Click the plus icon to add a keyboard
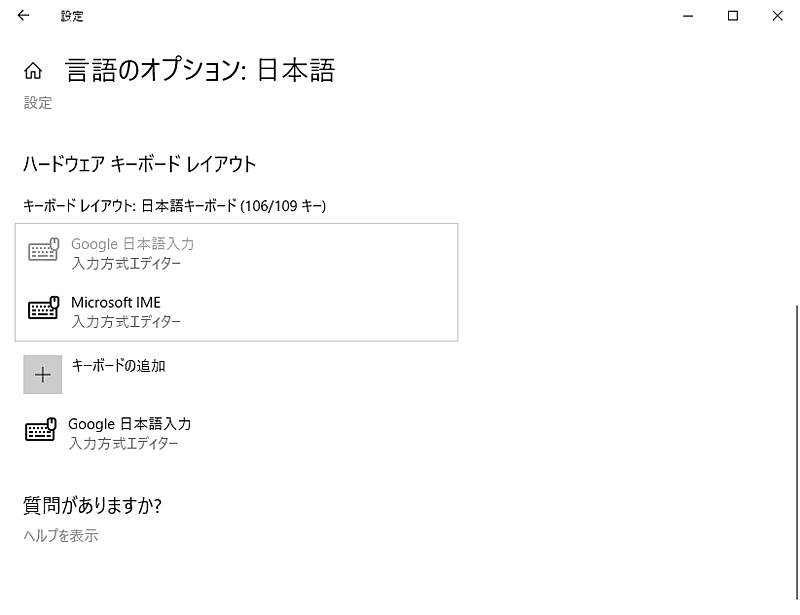The image size is (800, 615). (x=42, y=373)
